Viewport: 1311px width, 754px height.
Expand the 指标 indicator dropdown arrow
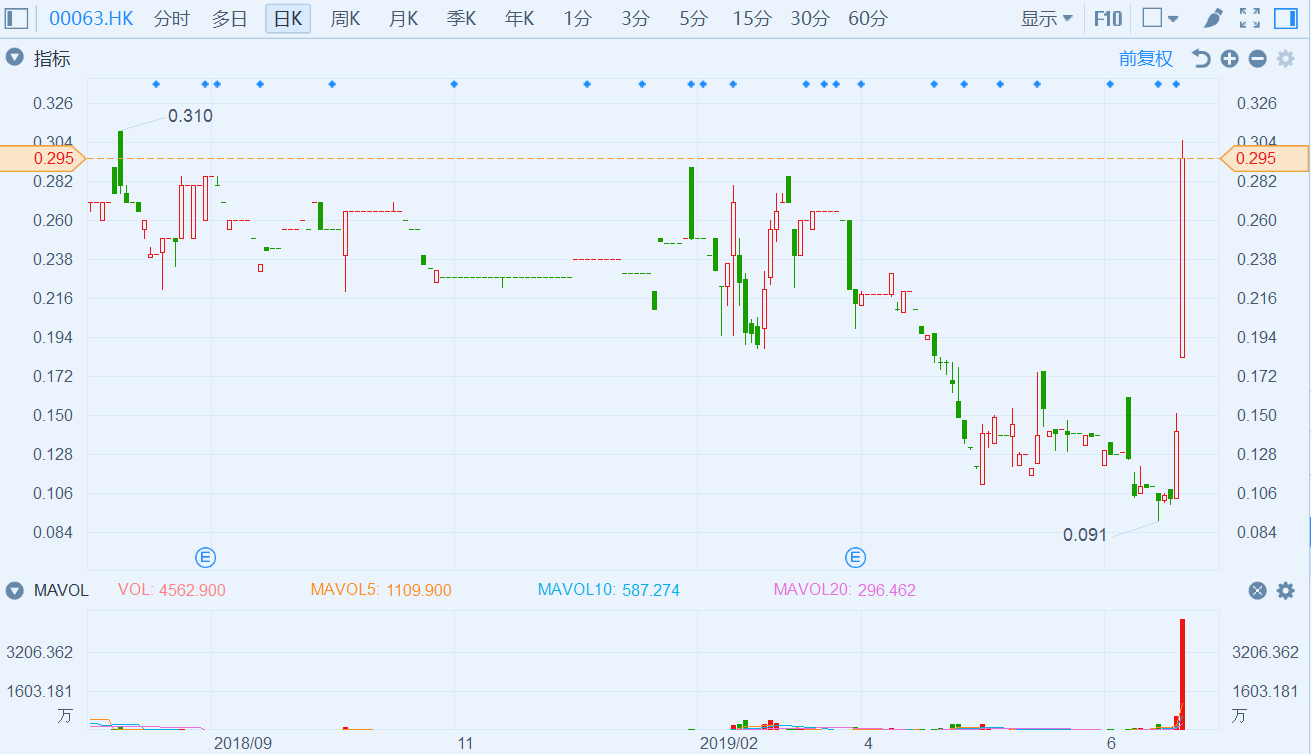tap(14, 58)
